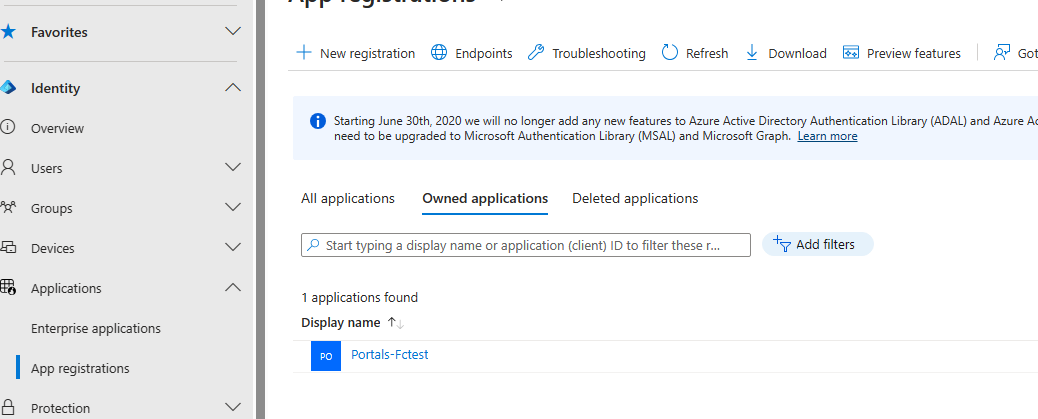Click the feedback person icon
Screen dimensions: 1038x419
tap(1002, 53)
